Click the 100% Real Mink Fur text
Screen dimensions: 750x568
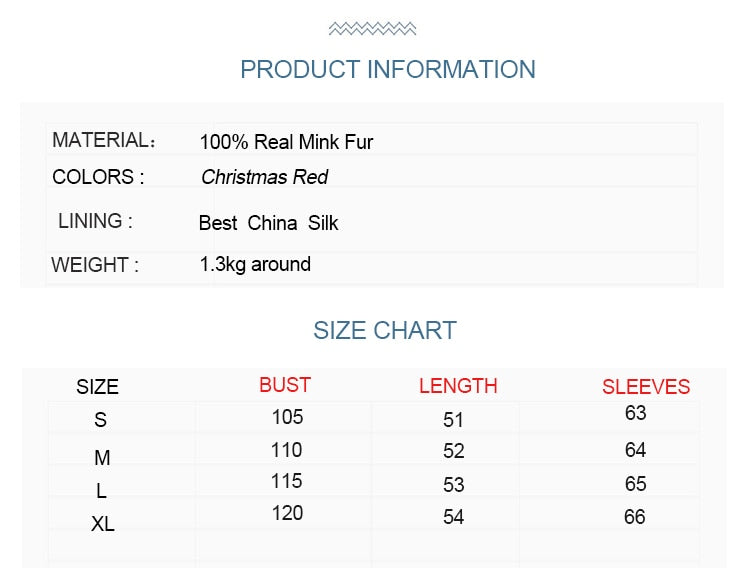[286, 142]
